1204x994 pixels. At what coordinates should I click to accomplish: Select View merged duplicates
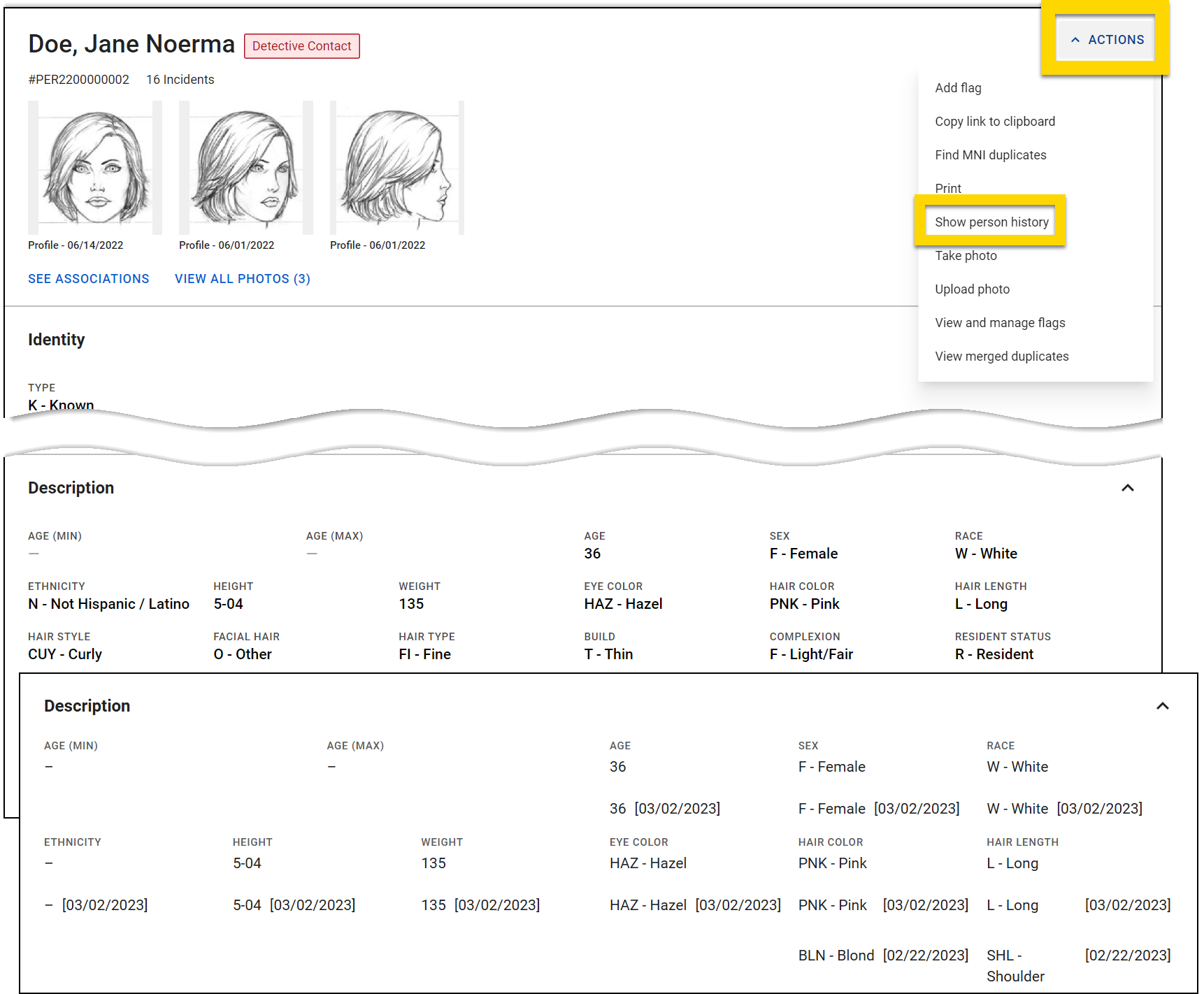(x=1002, y=356)
